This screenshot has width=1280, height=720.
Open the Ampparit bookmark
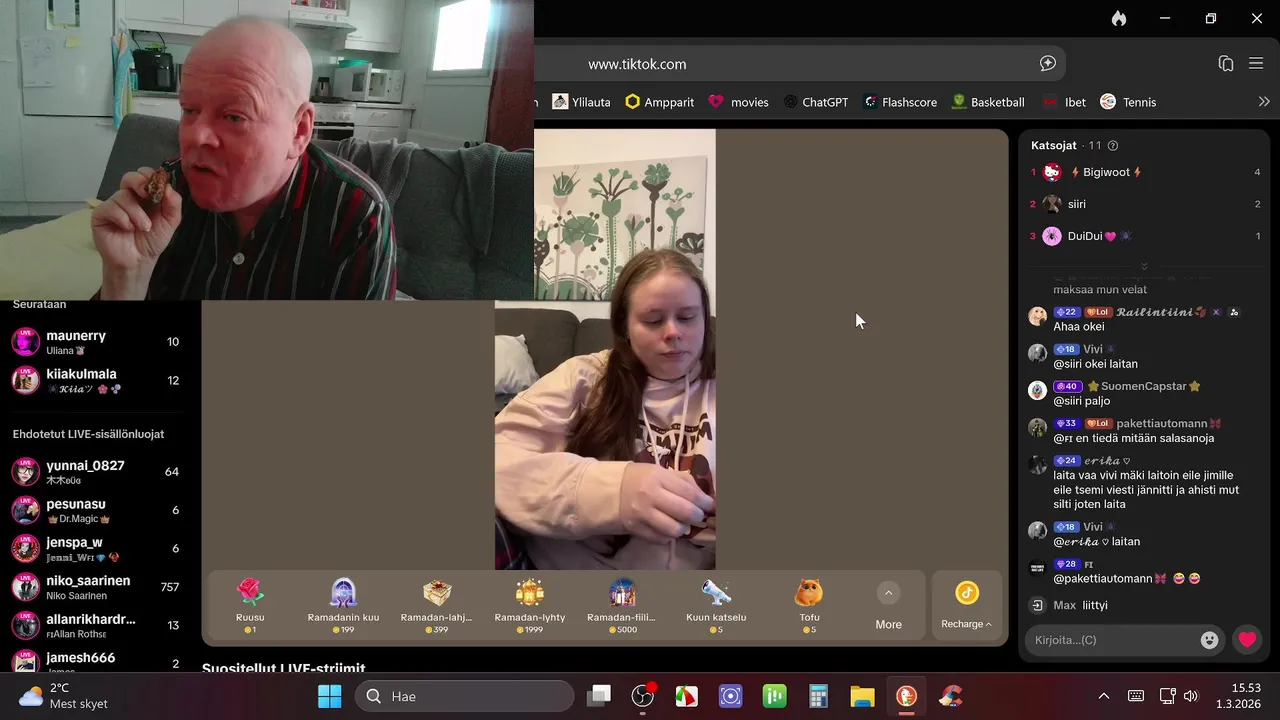659,102
